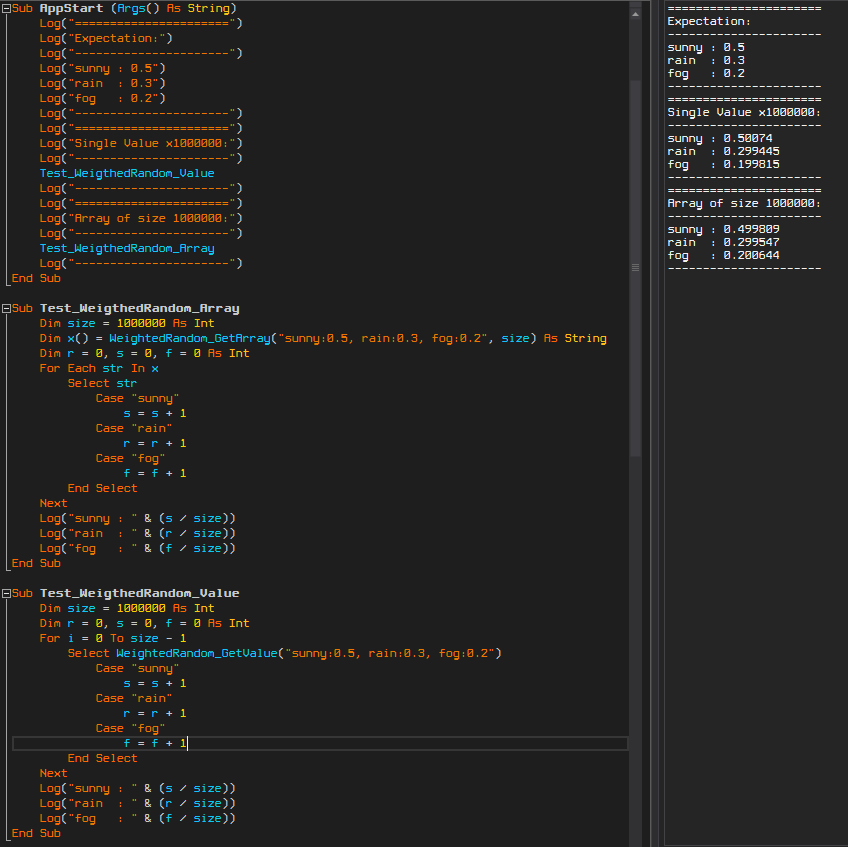The width and height of the screenshot is (848, 847).
Task: Collapse the AppStart sub
Action: pyautogui.click(x=6, y=9)
